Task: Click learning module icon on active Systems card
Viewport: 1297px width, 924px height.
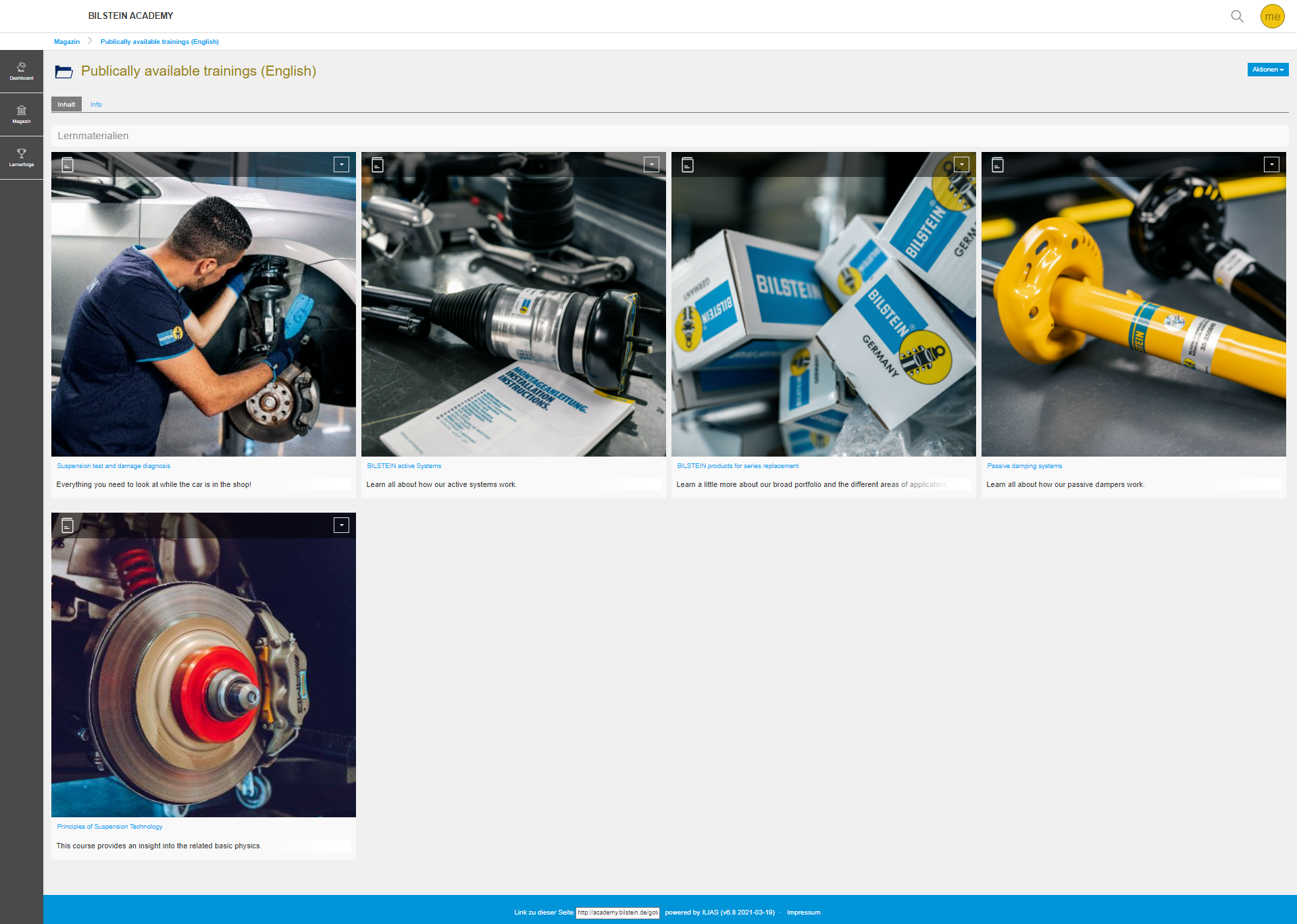Action: 378,164
